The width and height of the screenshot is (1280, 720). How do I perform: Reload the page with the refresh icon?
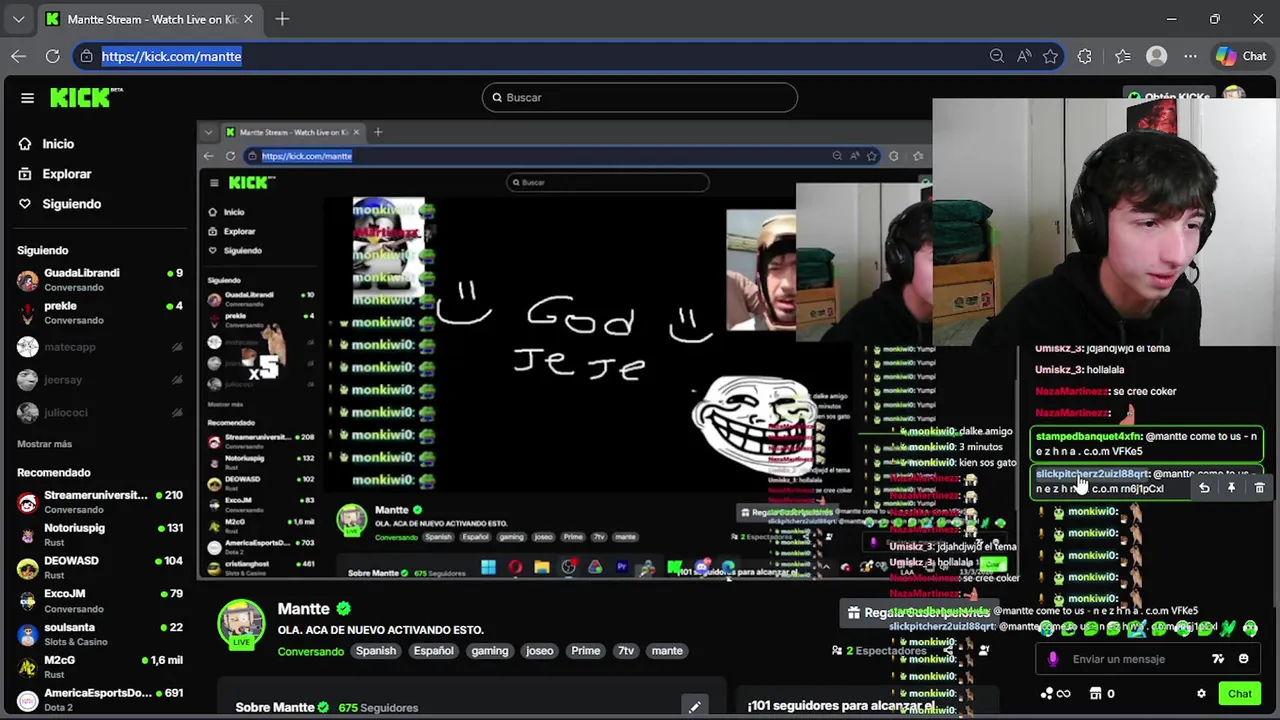pyautogui.click(x=52, y=56)
